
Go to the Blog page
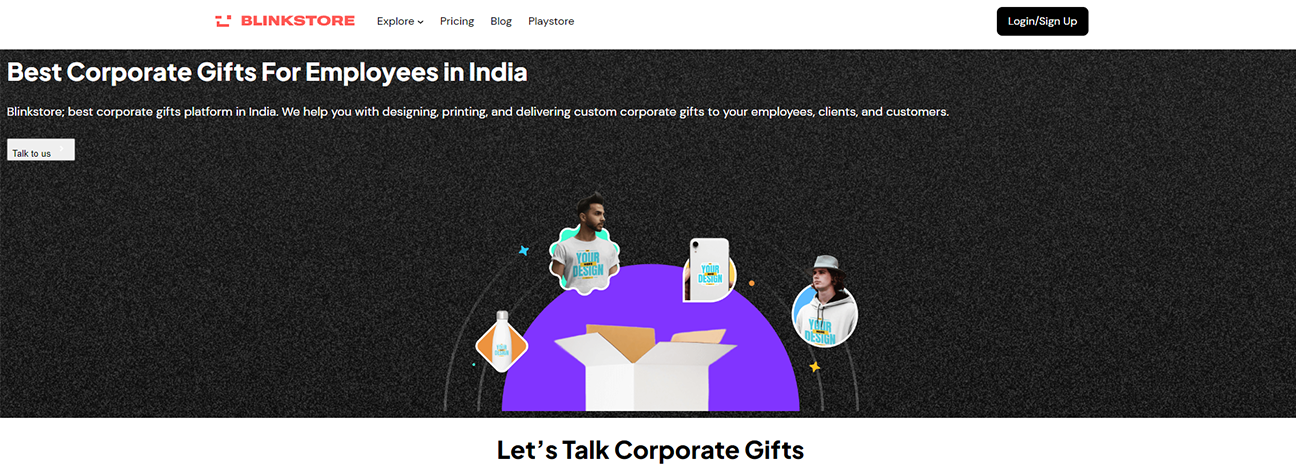pyautogui.click(x=501, y=21)
